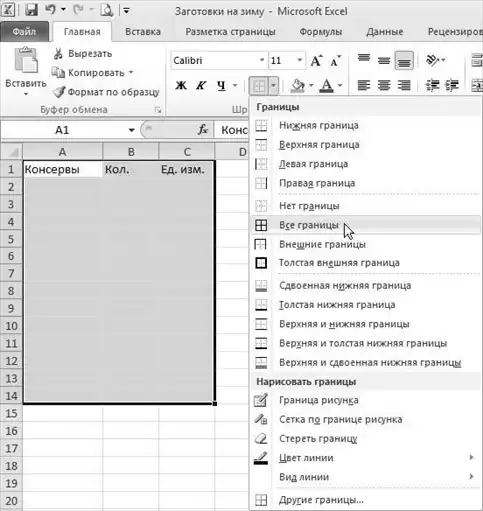Image resolution: width=483 pixels, height=511 pixels.
Task: Open underline style dropdown arrow
Action: (x=235, y=86)
